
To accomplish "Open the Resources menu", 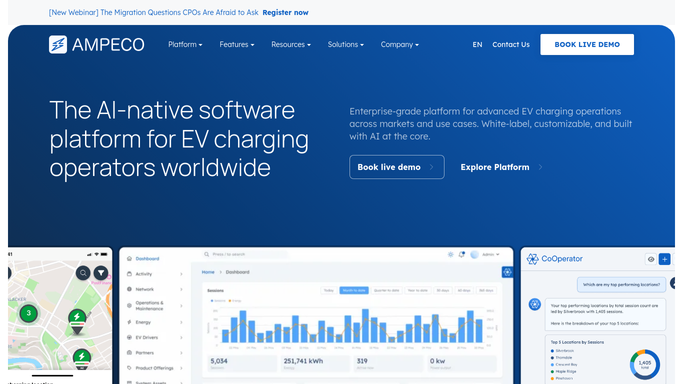I will (291, 44).
